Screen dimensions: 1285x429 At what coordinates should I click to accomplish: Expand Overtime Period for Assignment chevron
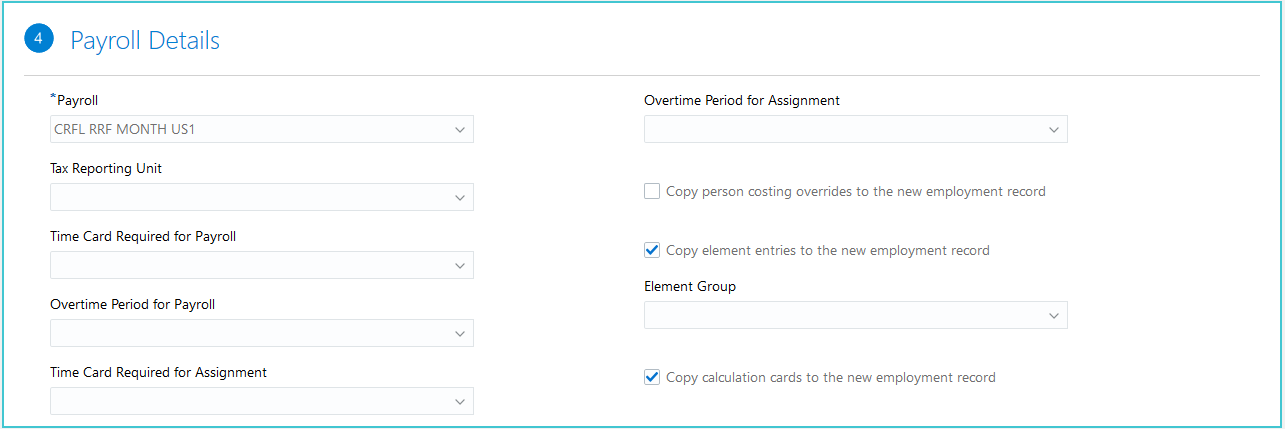point(1053,130)
